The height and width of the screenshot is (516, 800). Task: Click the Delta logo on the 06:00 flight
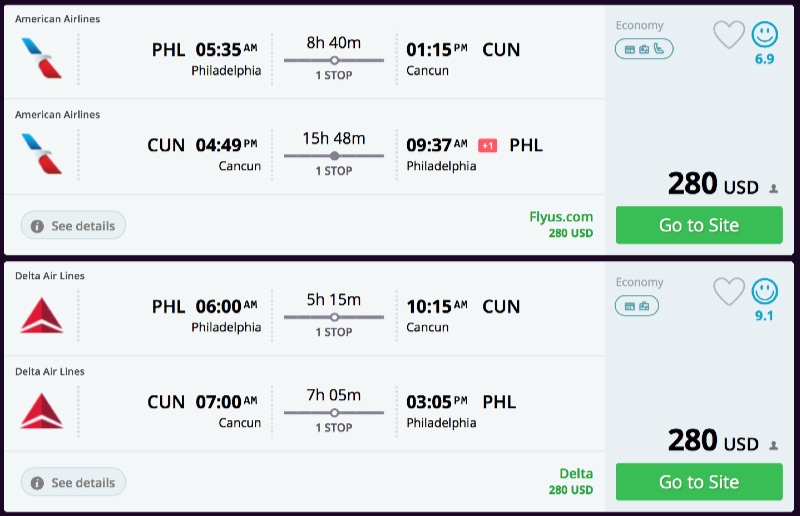click(x=41, y=315)
